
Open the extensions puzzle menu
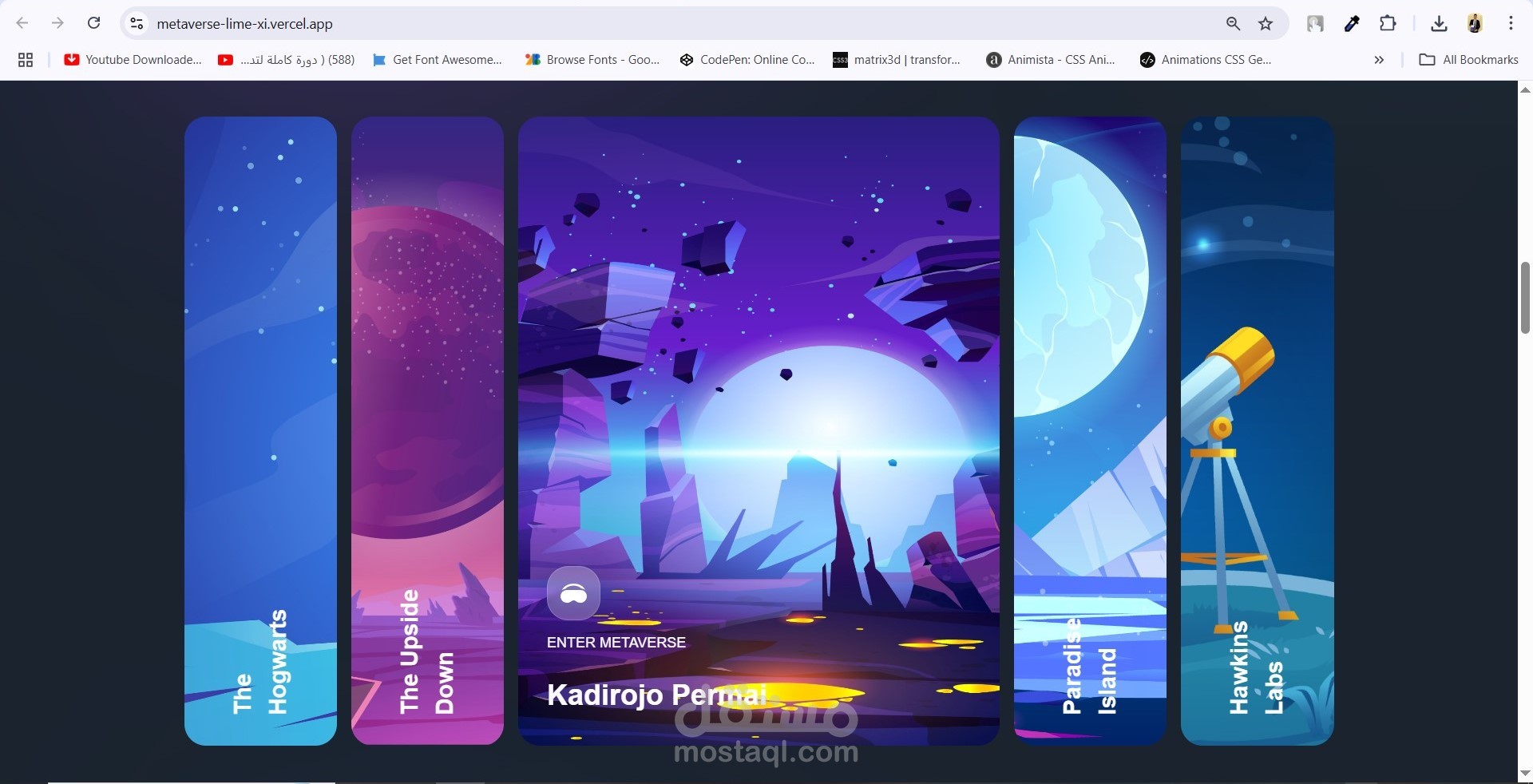pyautogui.click(x=1388, y=24)
